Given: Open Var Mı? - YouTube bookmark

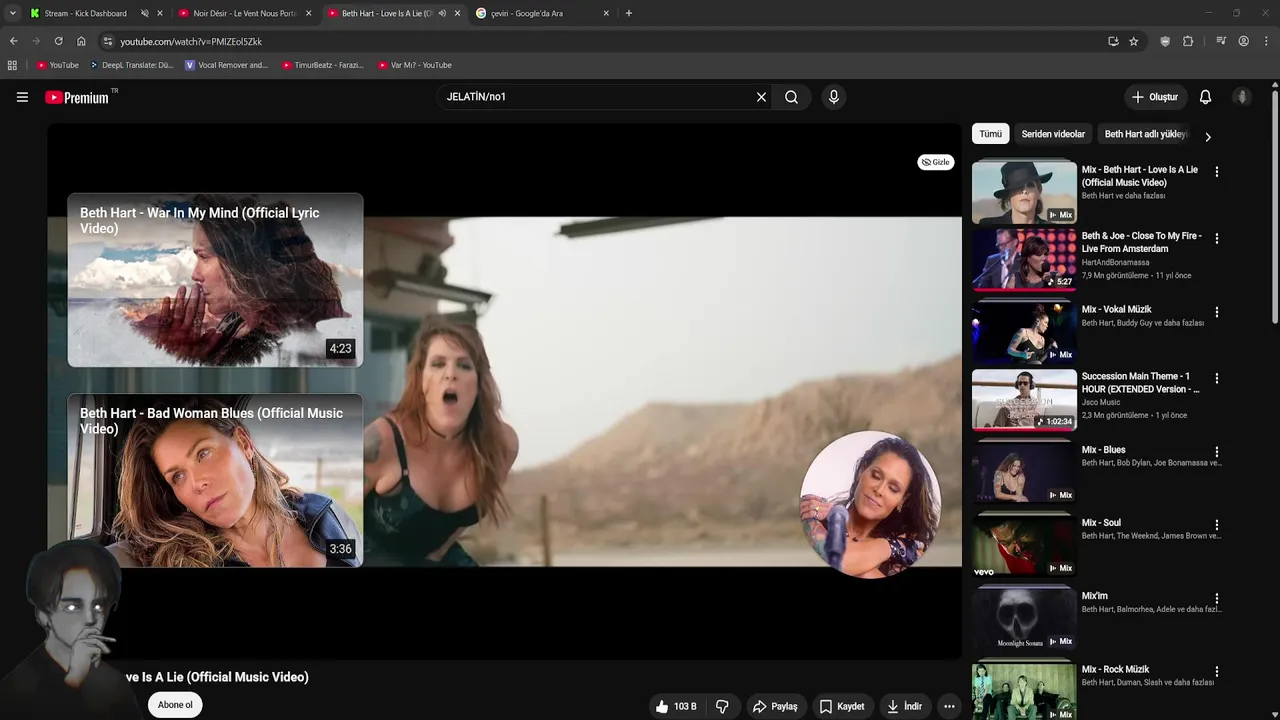Looking at the screenshot, I should click(x=415, y=65).
